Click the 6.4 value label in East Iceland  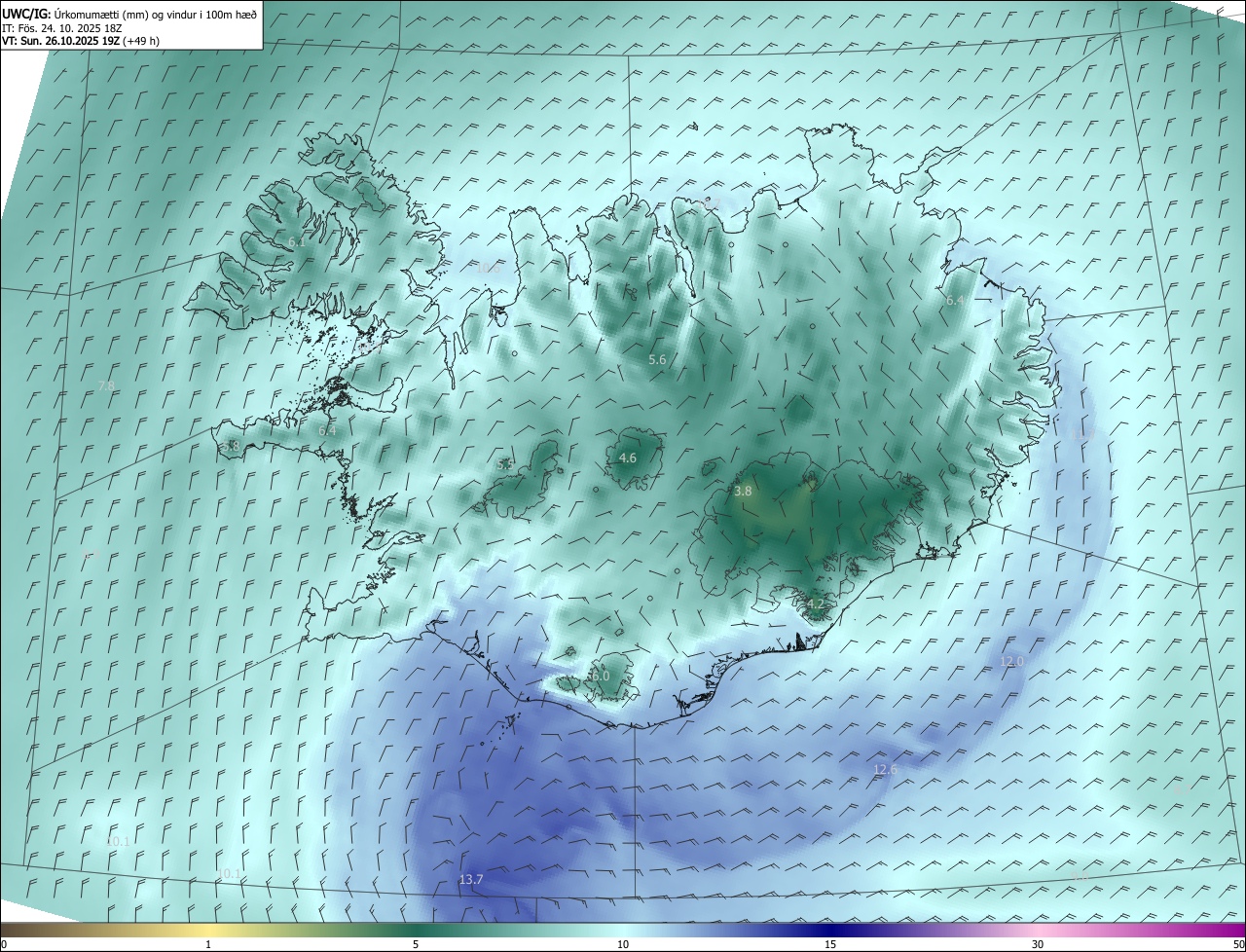click(955, 301)
